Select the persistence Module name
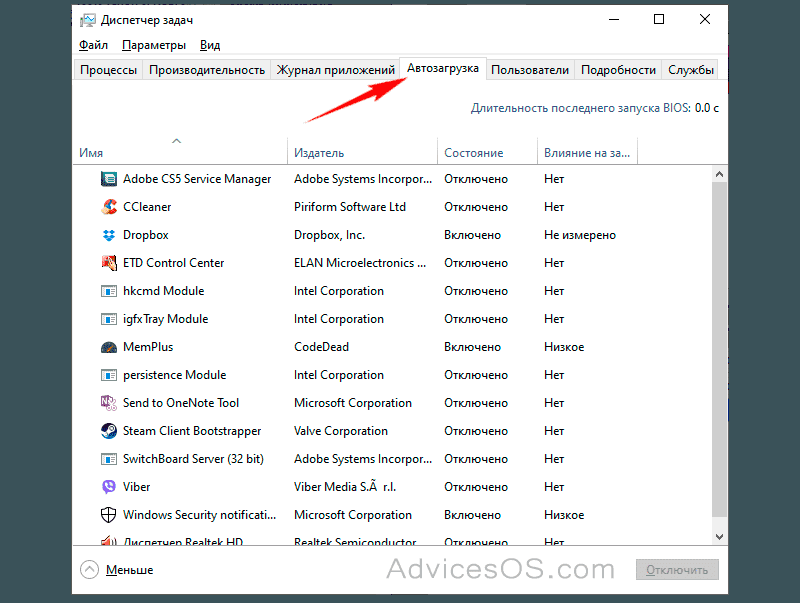Screen dimensions: 800x603 coord(174,375)
